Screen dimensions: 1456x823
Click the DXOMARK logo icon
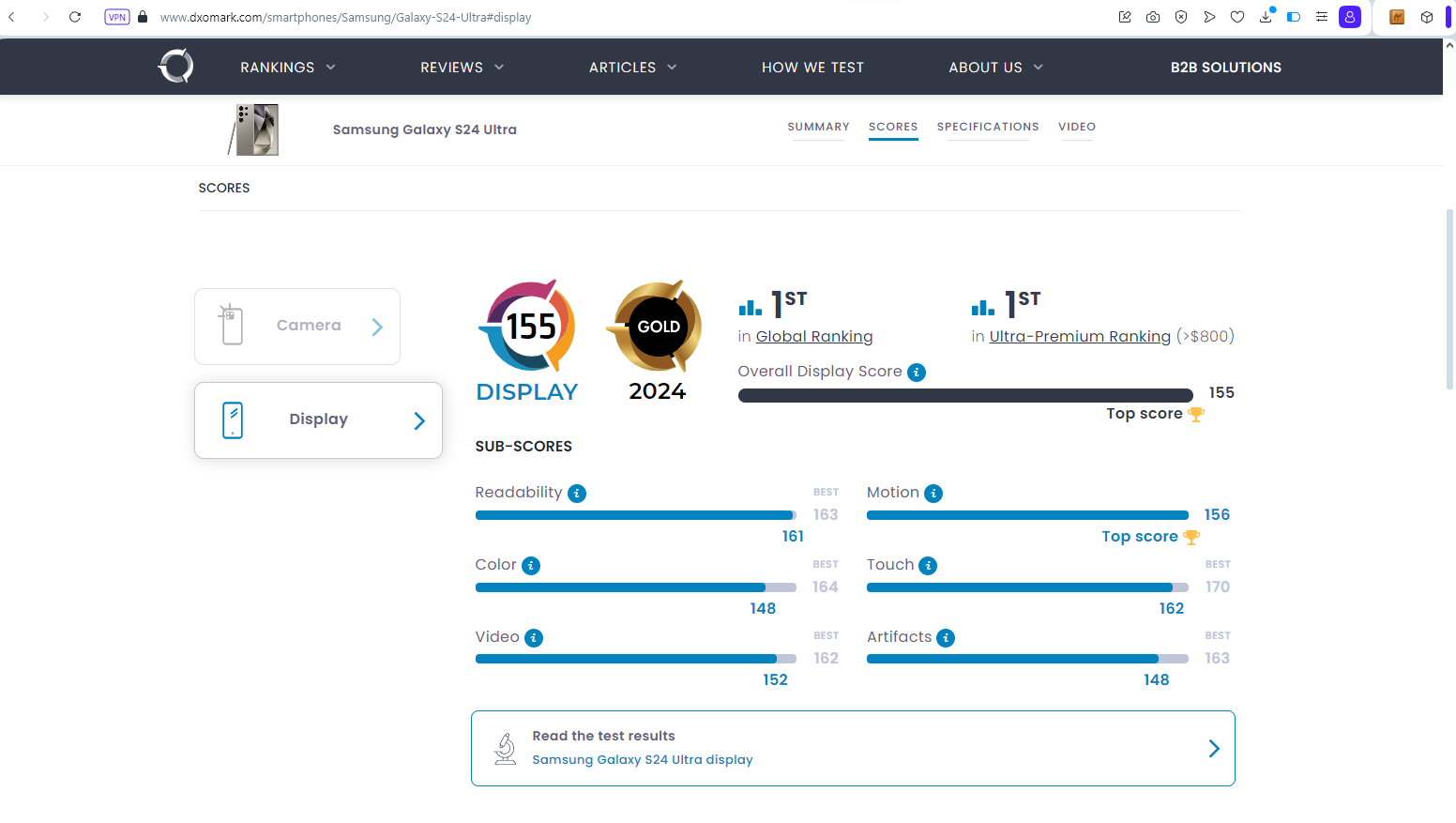pyautogui.click(x=175, y=67)
